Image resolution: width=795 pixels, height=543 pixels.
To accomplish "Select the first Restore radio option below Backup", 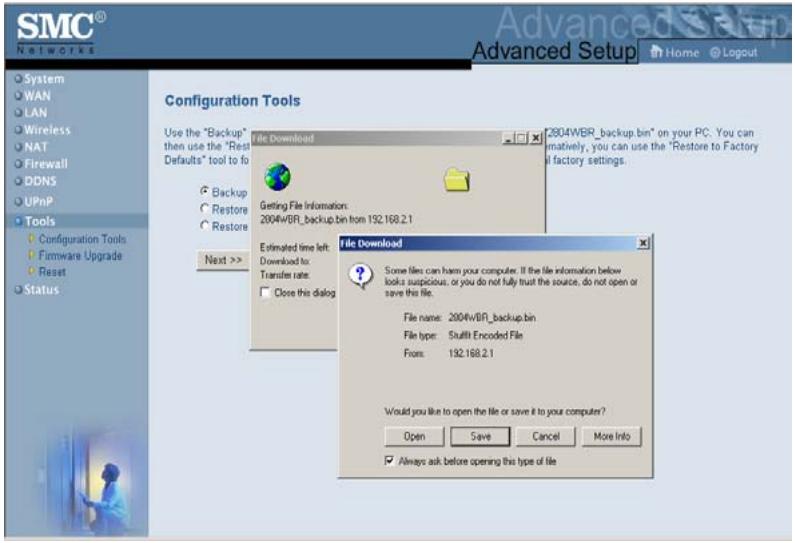I will click(204, 208).
